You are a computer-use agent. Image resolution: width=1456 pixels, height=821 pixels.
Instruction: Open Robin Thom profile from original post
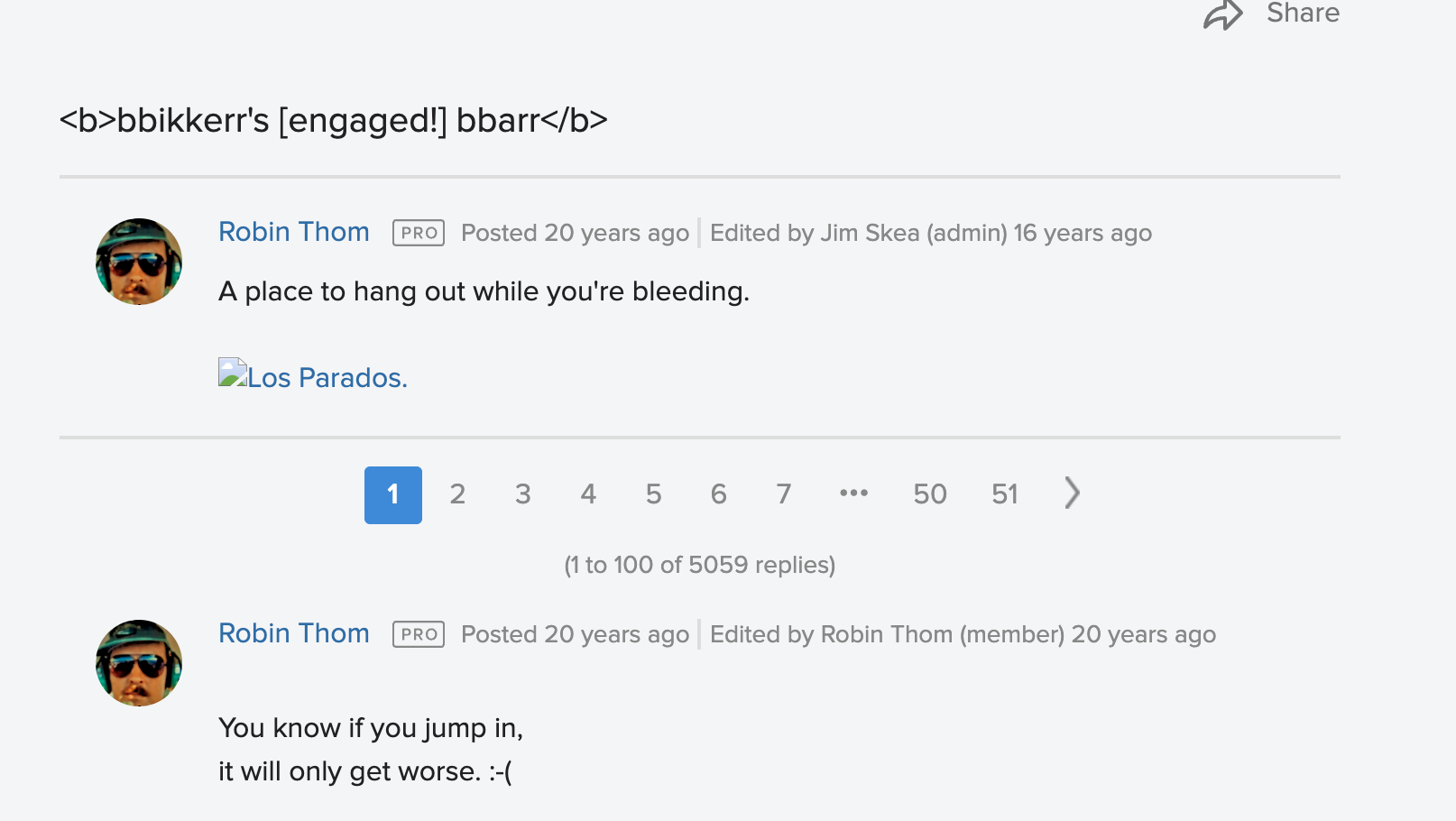click(x=294, y=232)
